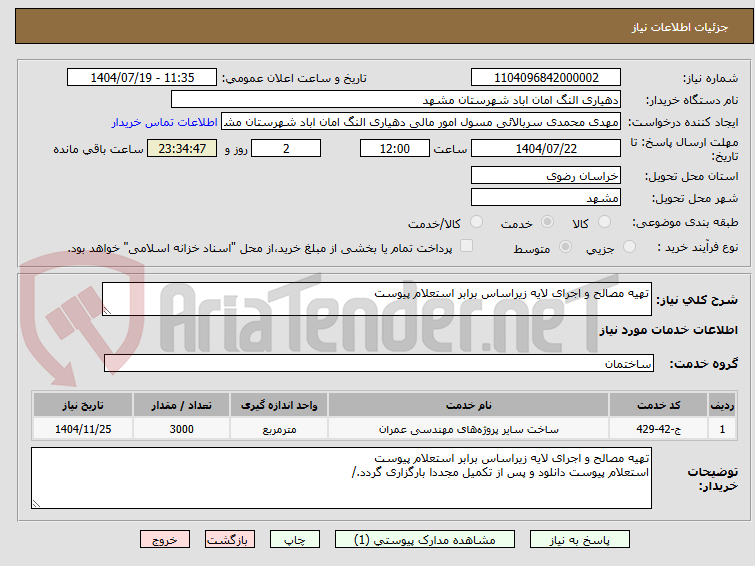755x566 pixels.
Task: Click the province field خراسان رضوی
Action: (x=546, y=175)
